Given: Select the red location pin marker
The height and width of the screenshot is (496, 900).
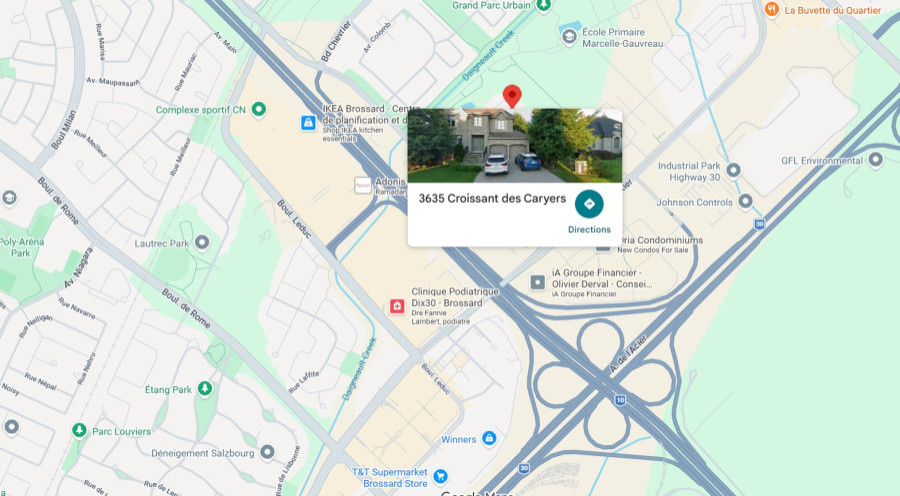Looking at the screenshot, I should (x=512, y=96).
